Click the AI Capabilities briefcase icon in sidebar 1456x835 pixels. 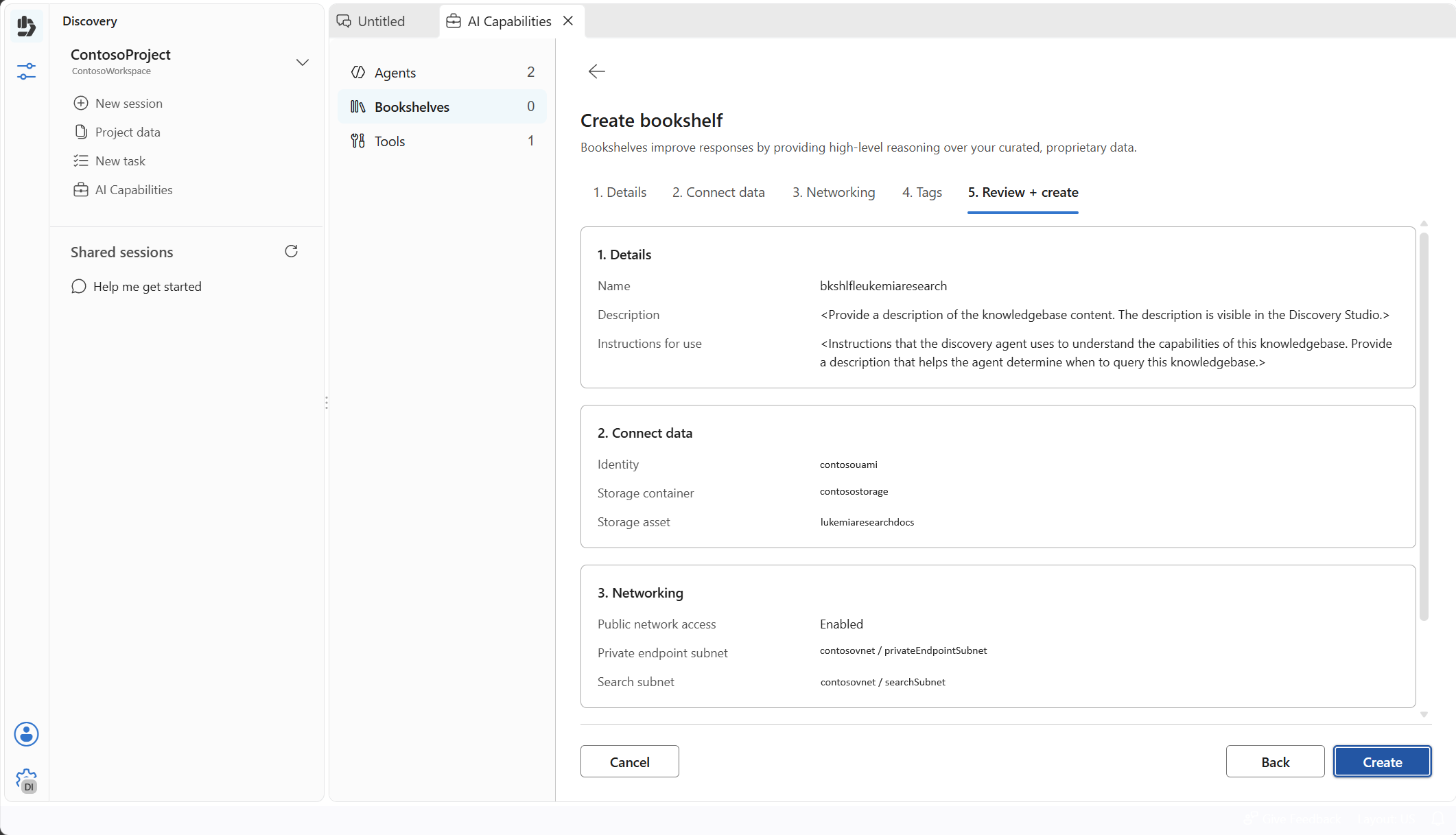(x=81, y=189)
